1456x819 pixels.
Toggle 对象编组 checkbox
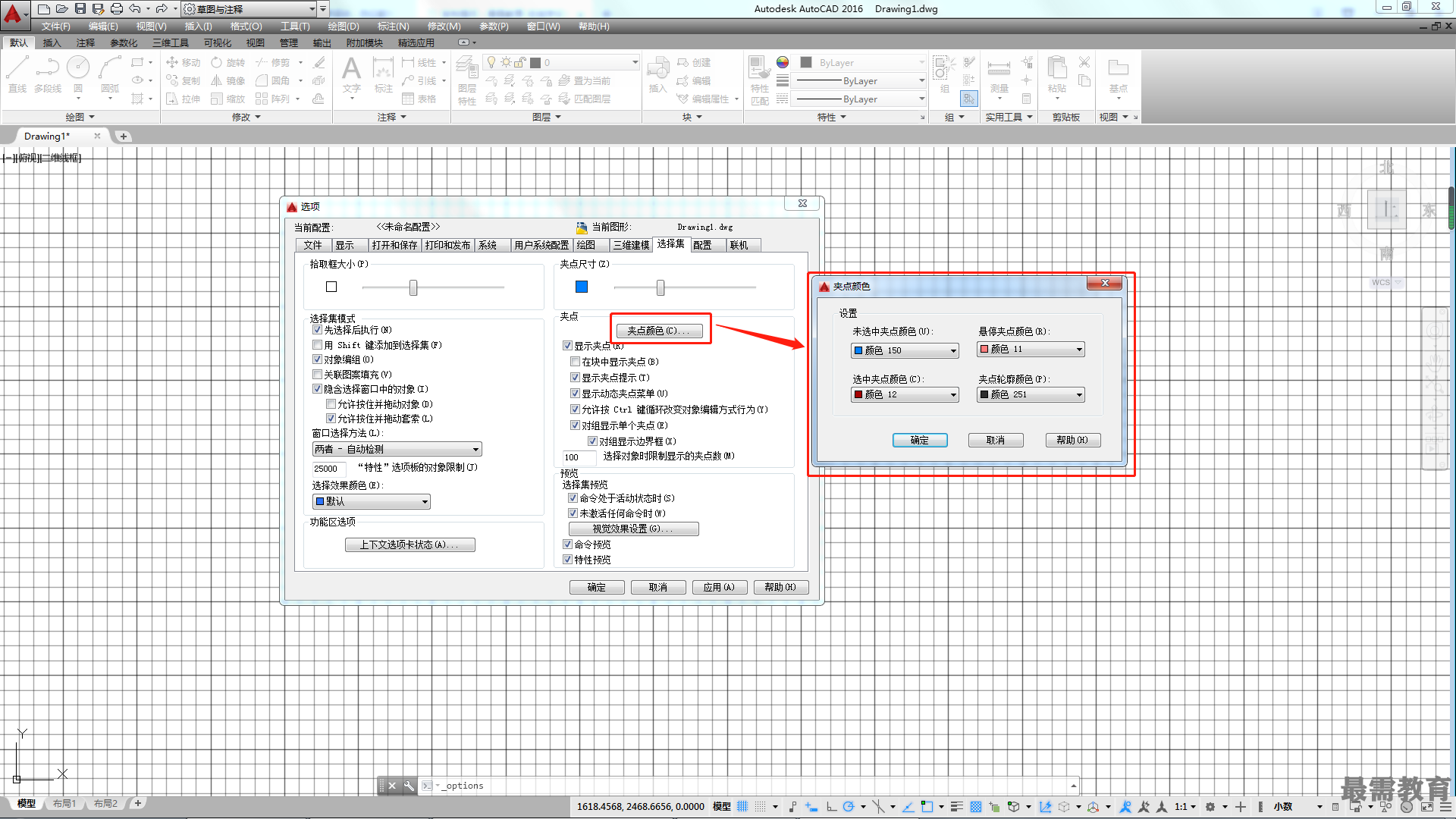click(317, 359)
